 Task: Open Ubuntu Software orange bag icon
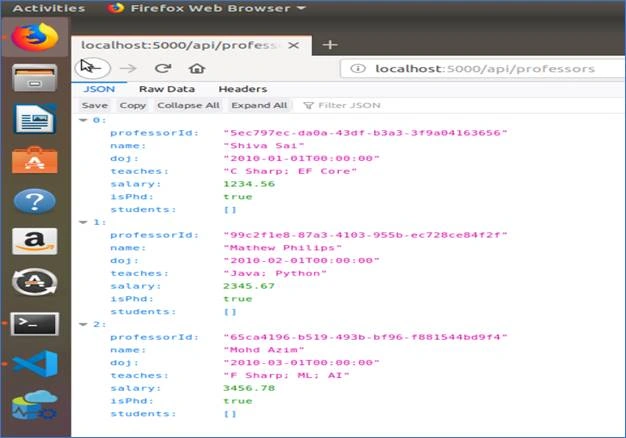tap(35, 160)
